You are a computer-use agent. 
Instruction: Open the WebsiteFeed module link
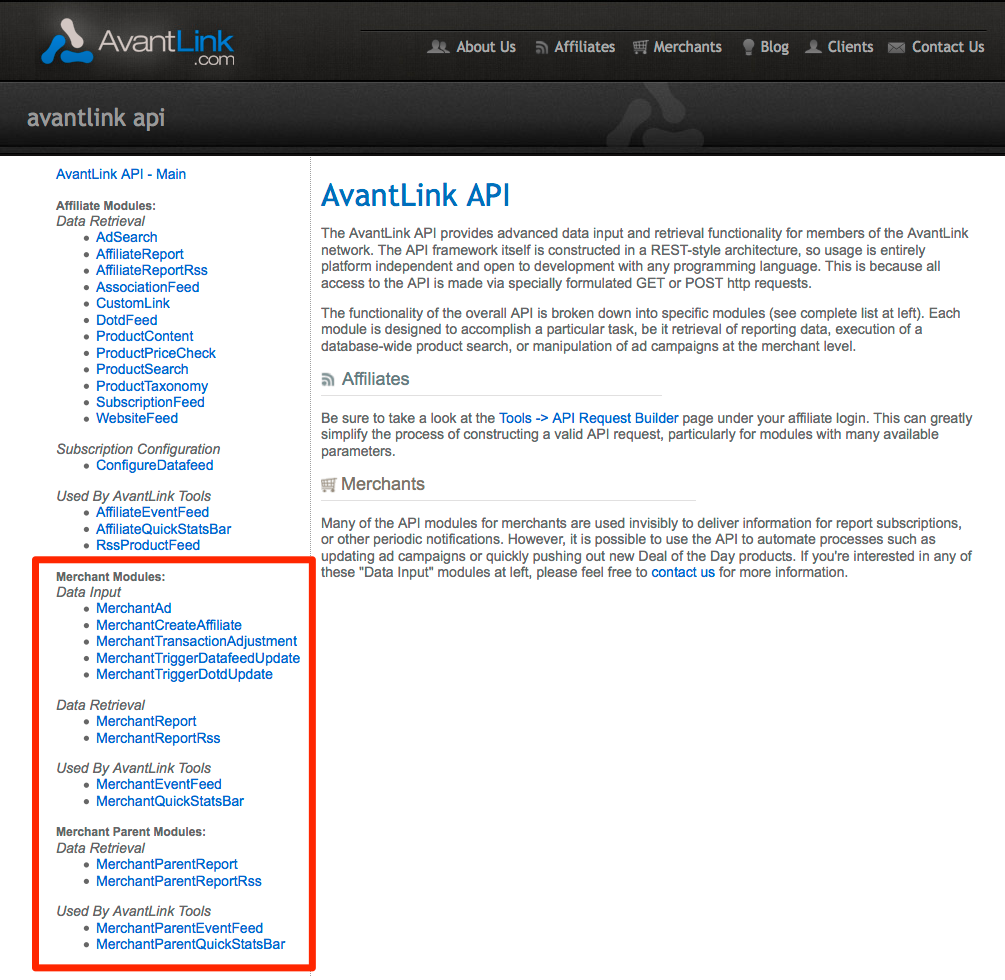tap(137, 419)
